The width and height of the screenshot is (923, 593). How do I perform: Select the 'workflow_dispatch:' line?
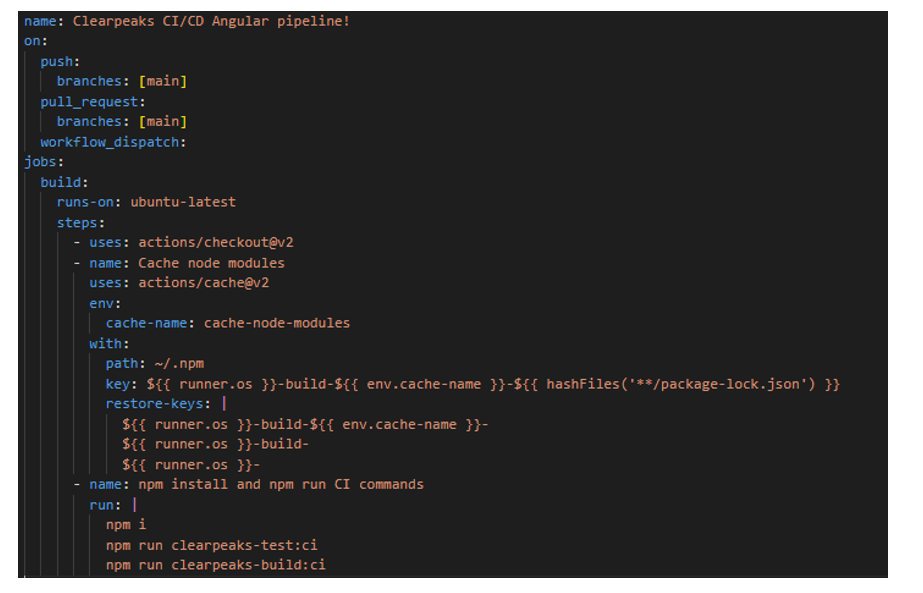(113, 142)
